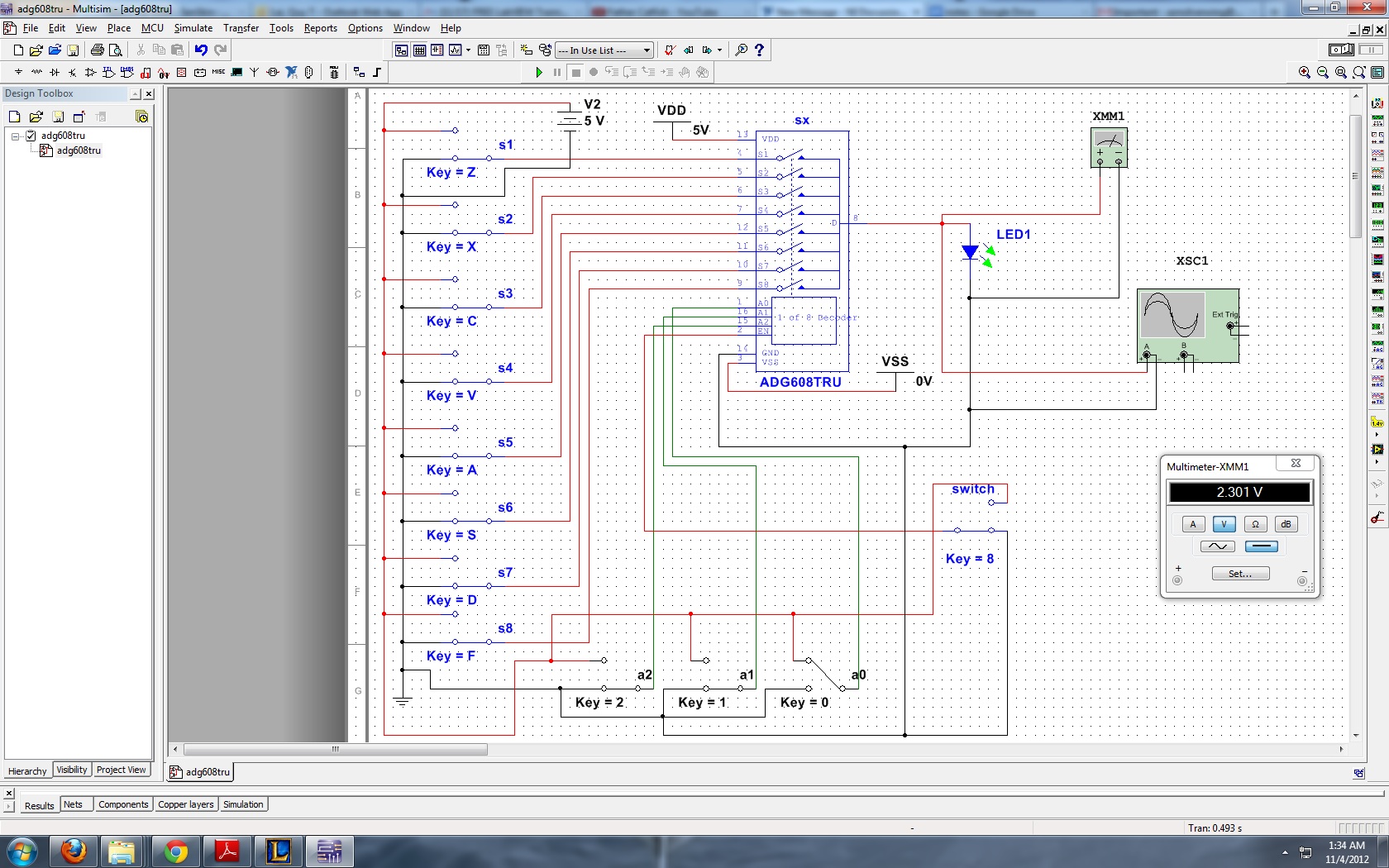
Task: Place Bus icon in component toolbar
Action: click(x=377, y=73)
